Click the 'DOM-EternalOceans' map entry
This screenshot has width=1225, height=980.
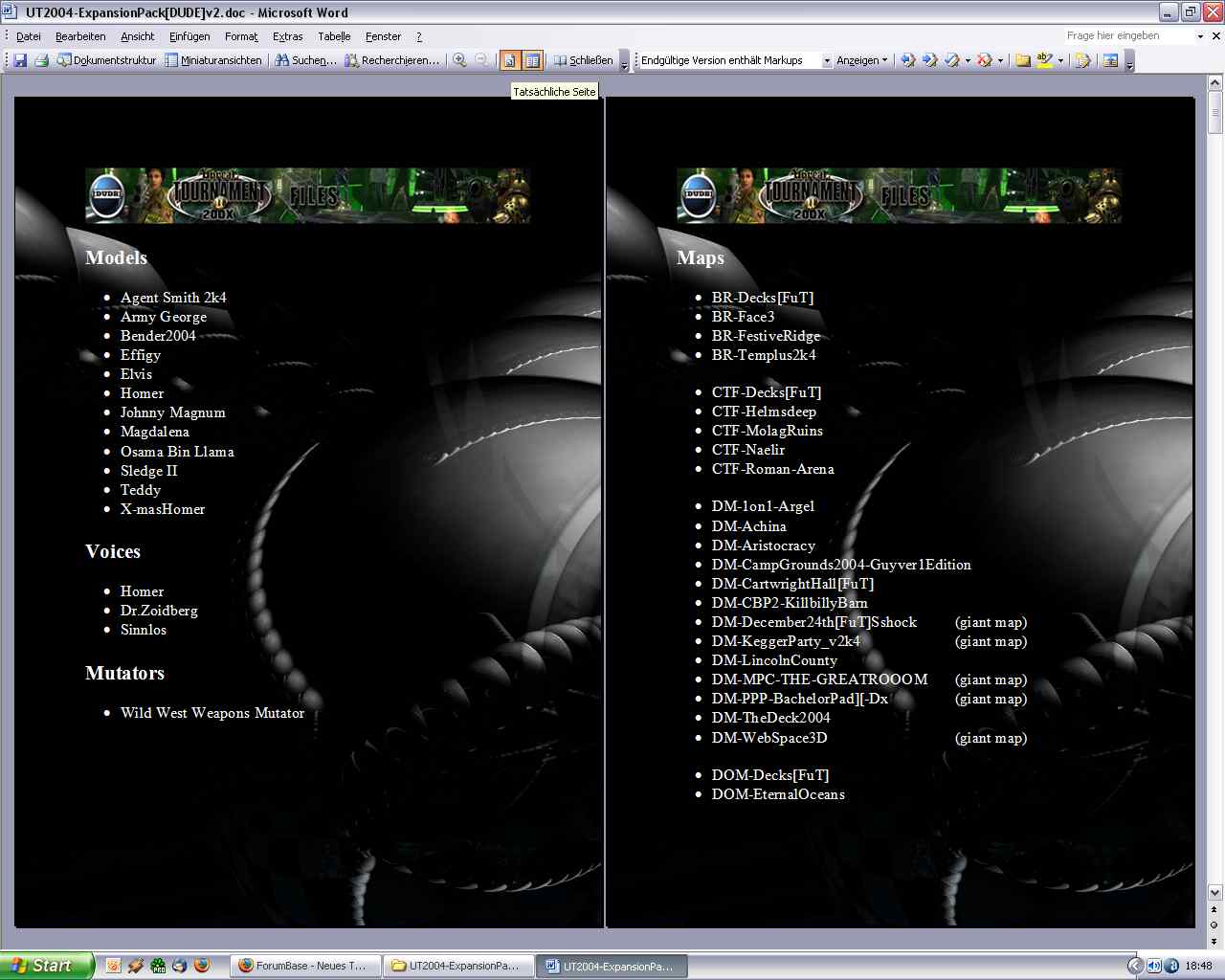[x=778, y=794]
